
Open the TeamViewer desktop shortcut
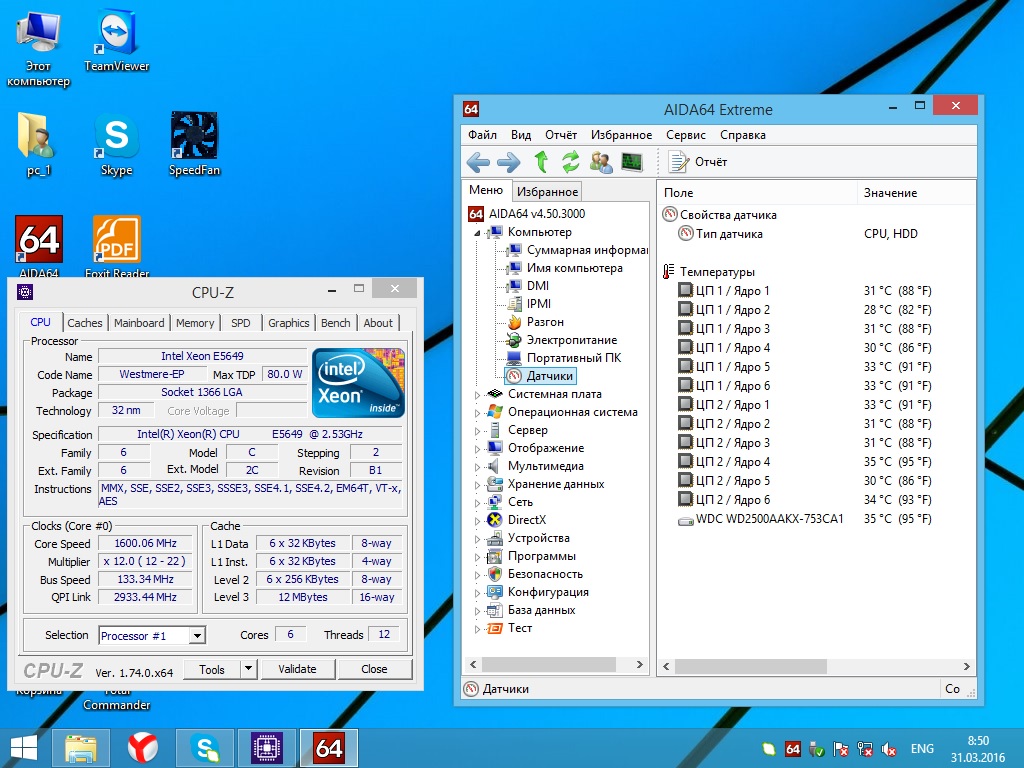tap(116, 40)
